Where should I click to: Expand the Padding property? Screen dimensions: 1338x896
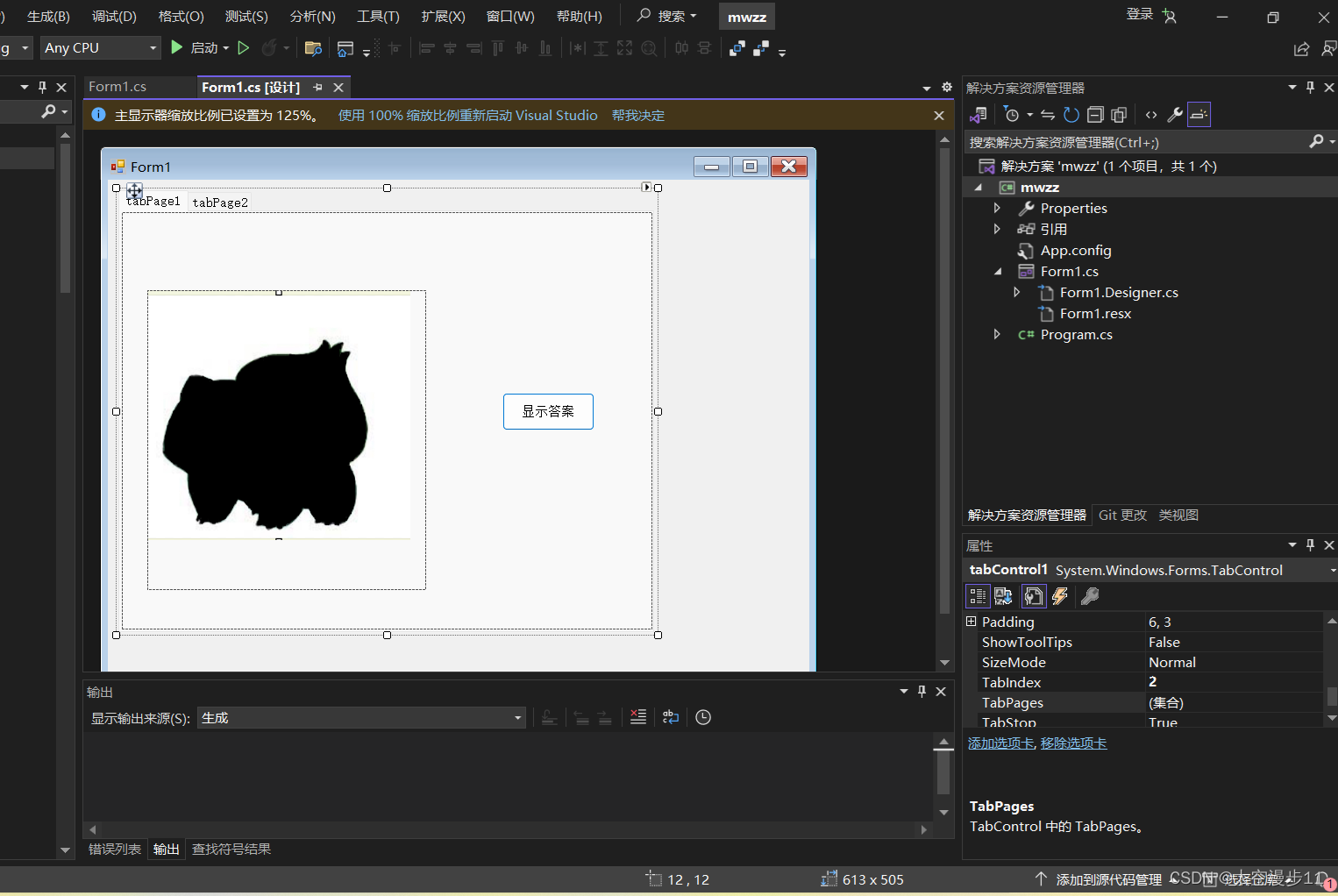(x=971, y=622)
